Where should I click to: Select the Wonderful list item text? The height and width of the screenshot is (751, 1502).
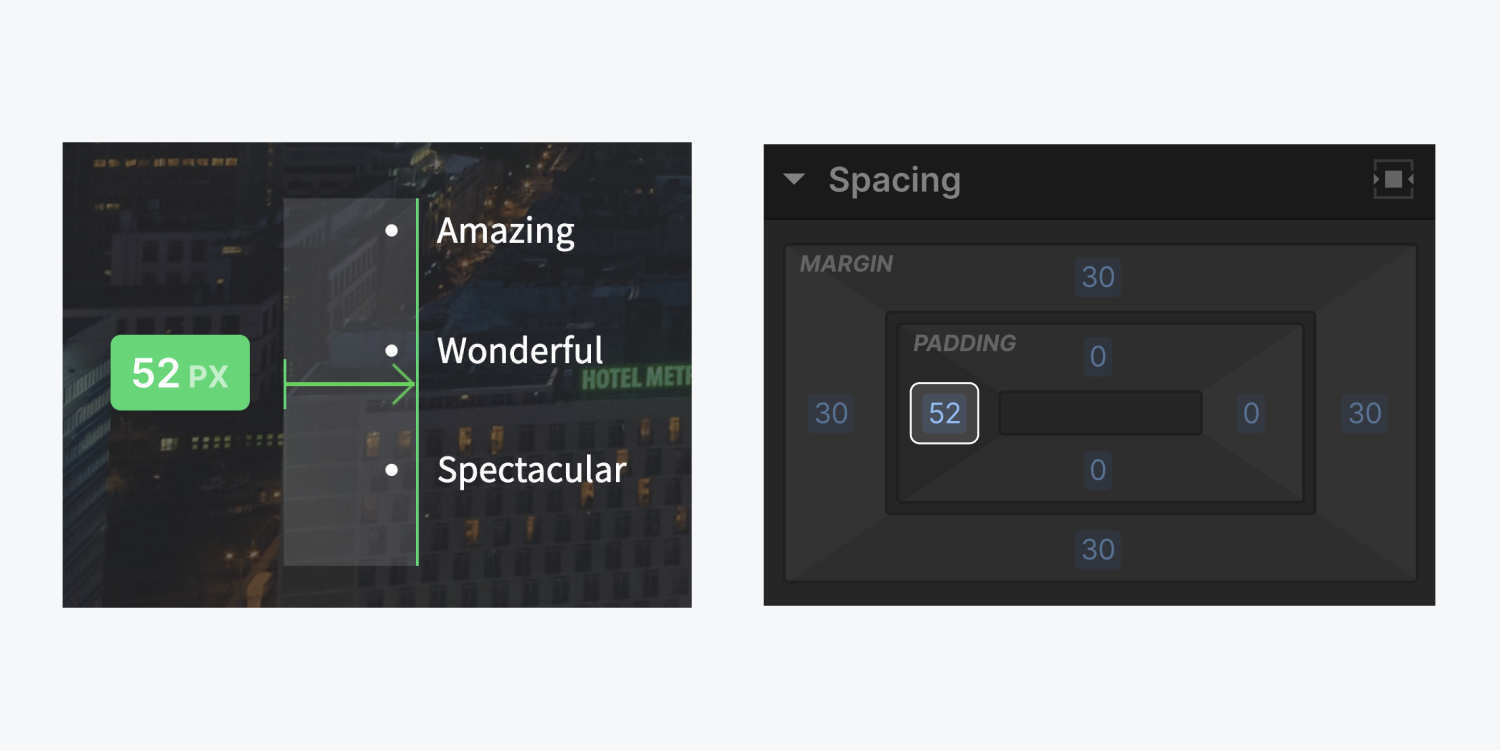point(519,351)
